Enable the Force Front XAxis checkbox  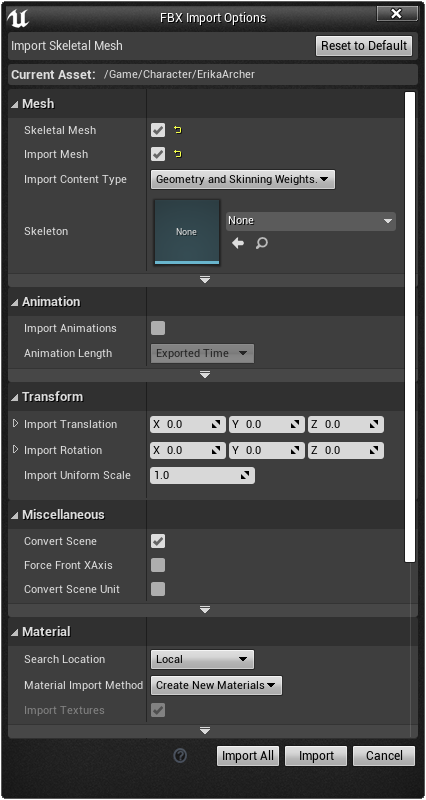click(158, 565)
